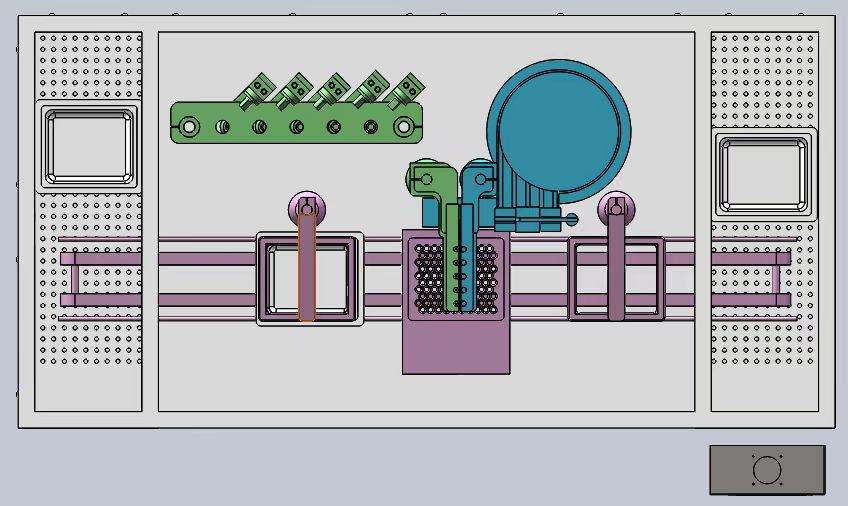The width and height of the screenshot is (848, 506).
Task: Select the purple rail end bracket on left panel
Action: (73, 279)
